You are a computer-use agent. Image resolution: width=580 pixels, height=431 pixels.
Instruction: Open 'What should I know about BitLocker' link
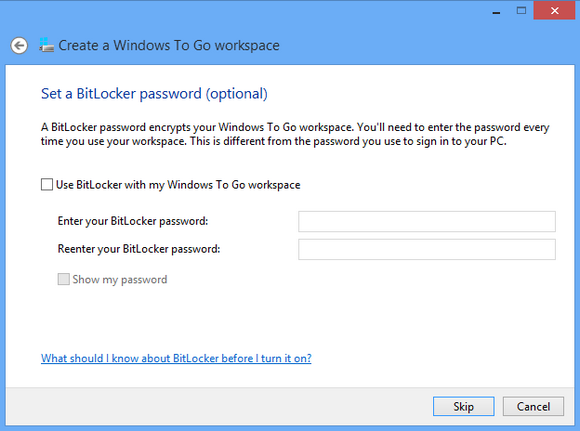(x=176, y=358)
